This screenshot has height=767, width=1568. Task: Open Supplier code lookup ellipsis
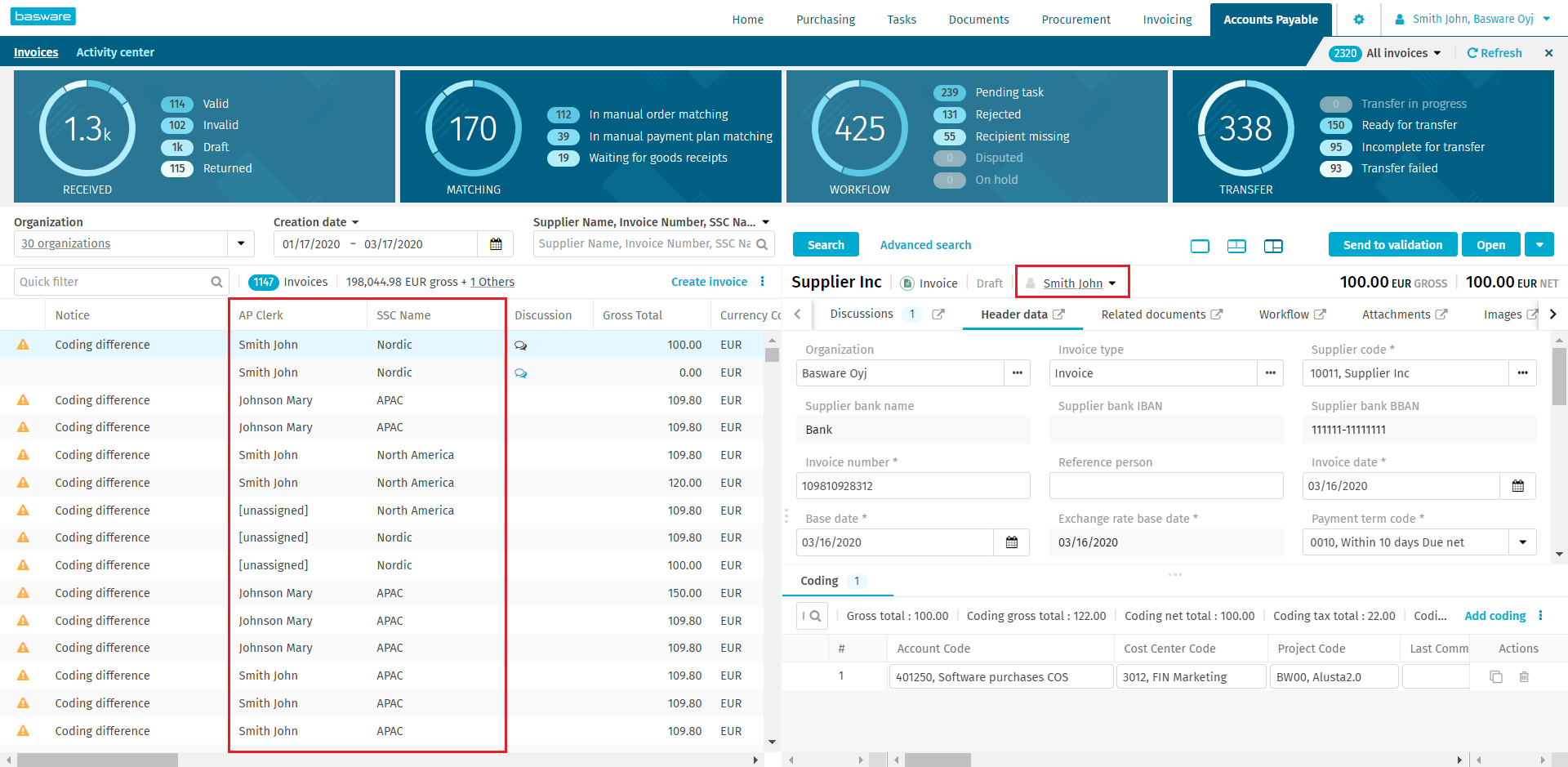point(1523,373)
